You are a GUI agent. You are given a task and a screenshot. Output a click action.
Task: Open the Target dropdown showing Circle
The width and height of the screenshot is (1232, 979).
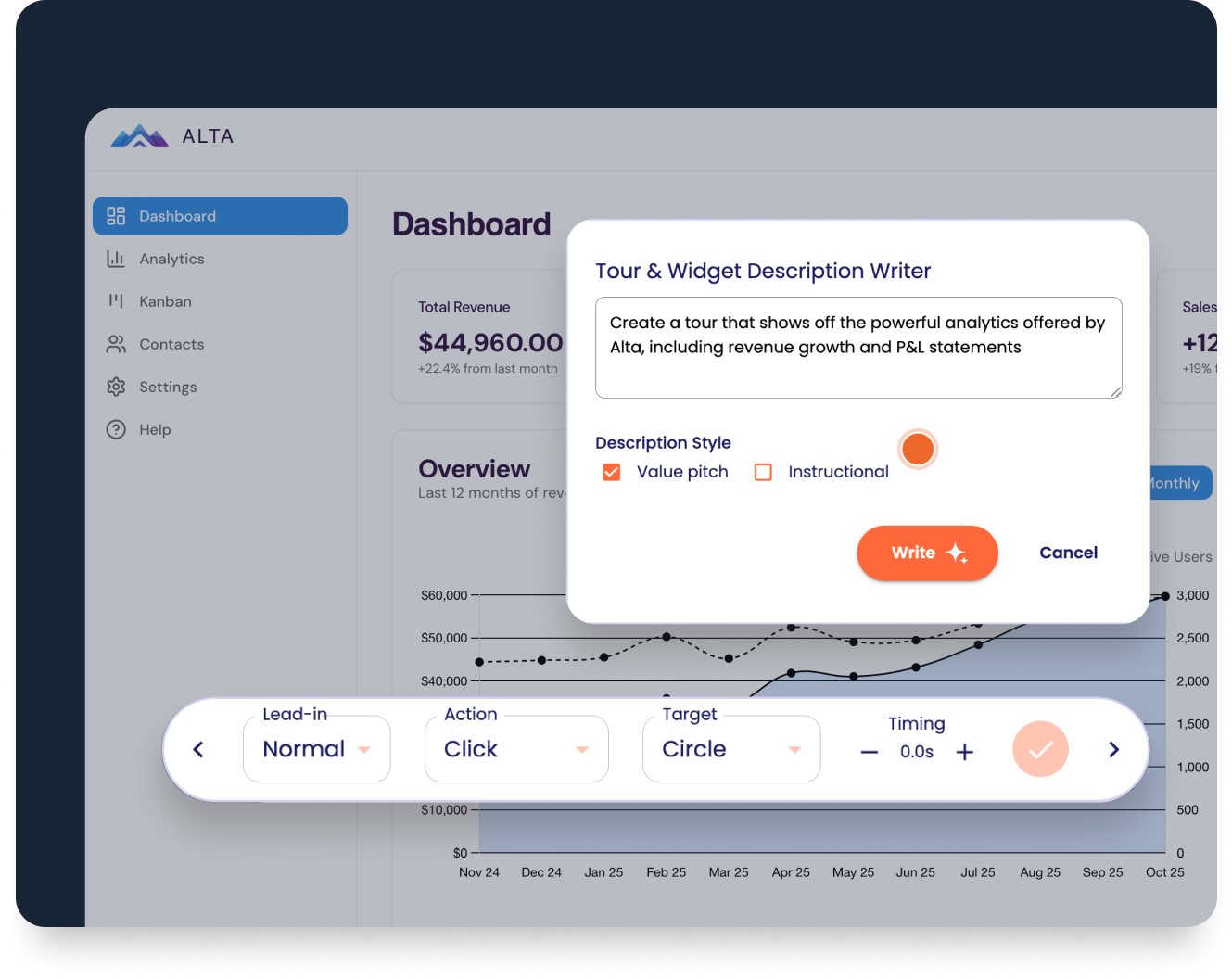click(730, 749)
